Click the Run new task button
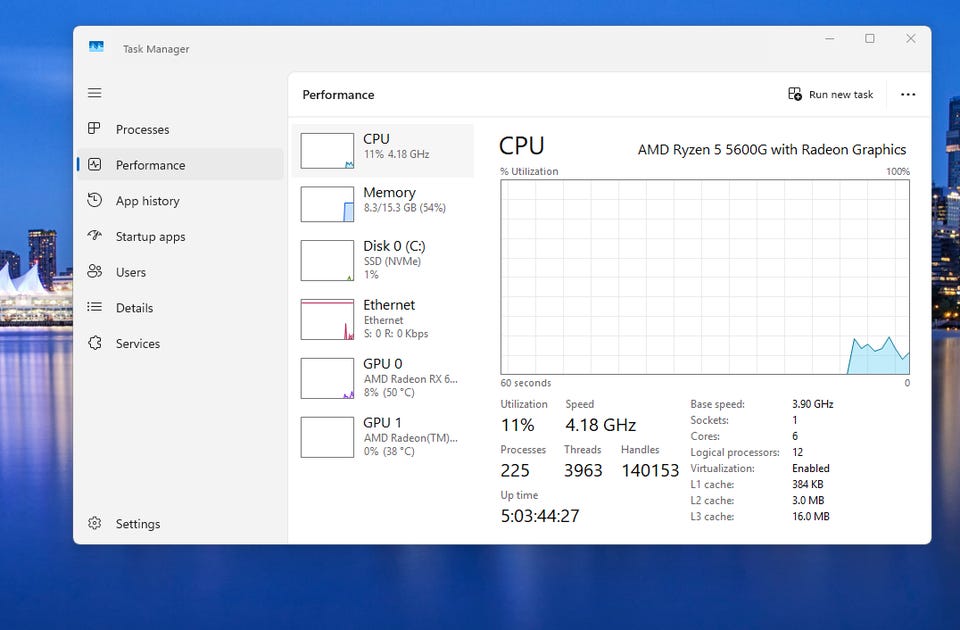960x630 pixels. point(831,94)
